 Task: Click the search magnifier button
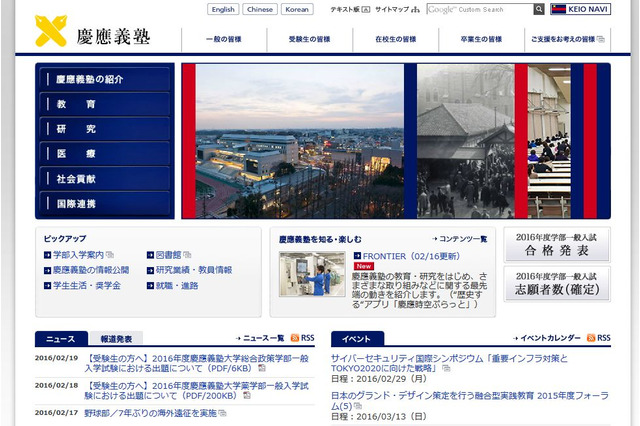click(x=539, y=9)
